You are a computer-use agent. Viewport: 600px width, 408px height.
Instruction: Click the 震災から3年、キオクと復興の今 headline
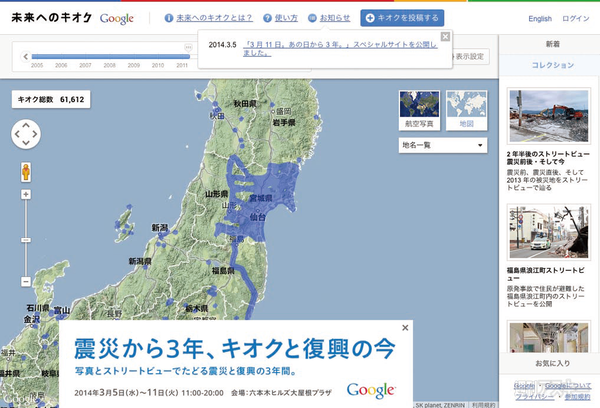pos(234,349)
